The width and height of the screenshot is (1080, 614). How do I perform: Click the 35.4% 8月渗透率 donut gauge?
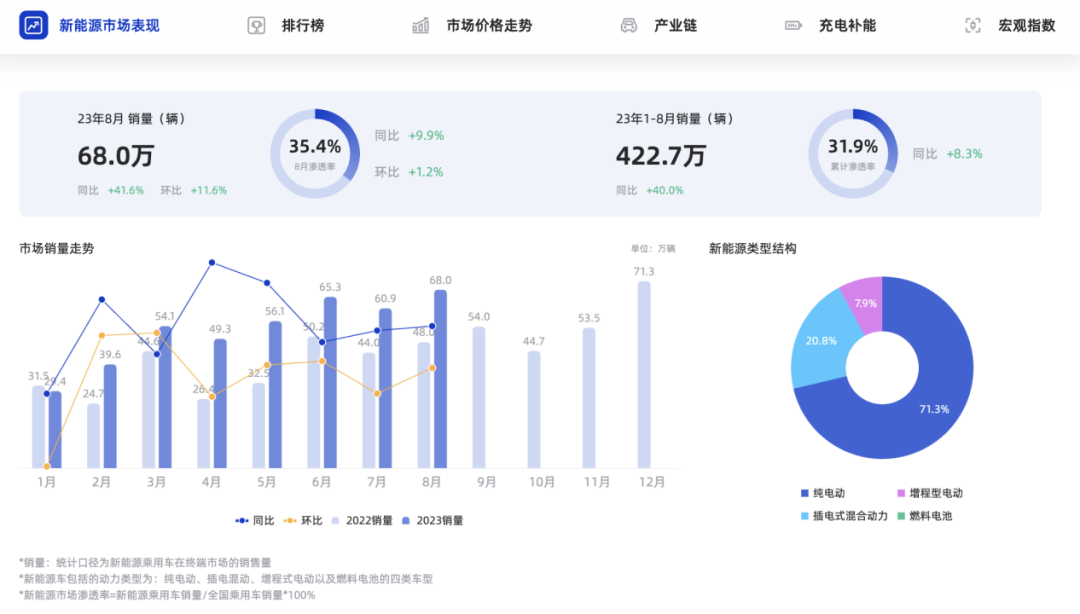coord(315,153)
